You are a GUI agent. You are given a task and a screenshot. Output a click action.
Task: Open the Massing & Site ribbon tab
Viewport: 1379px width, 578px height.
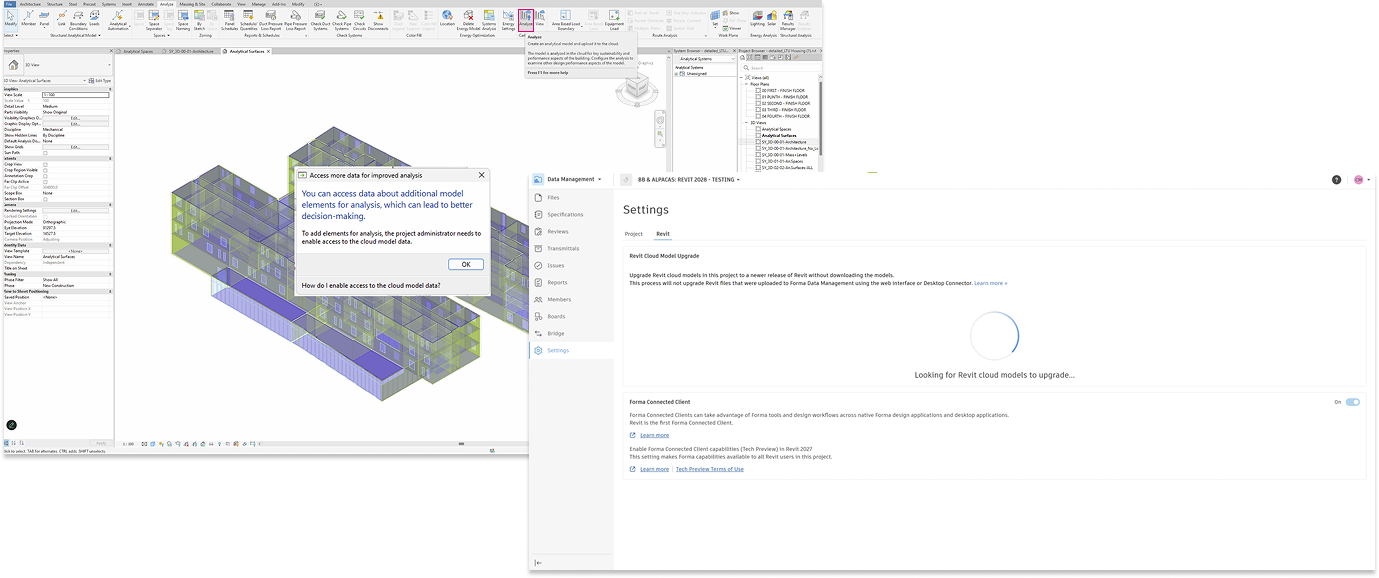coord(193,4)
